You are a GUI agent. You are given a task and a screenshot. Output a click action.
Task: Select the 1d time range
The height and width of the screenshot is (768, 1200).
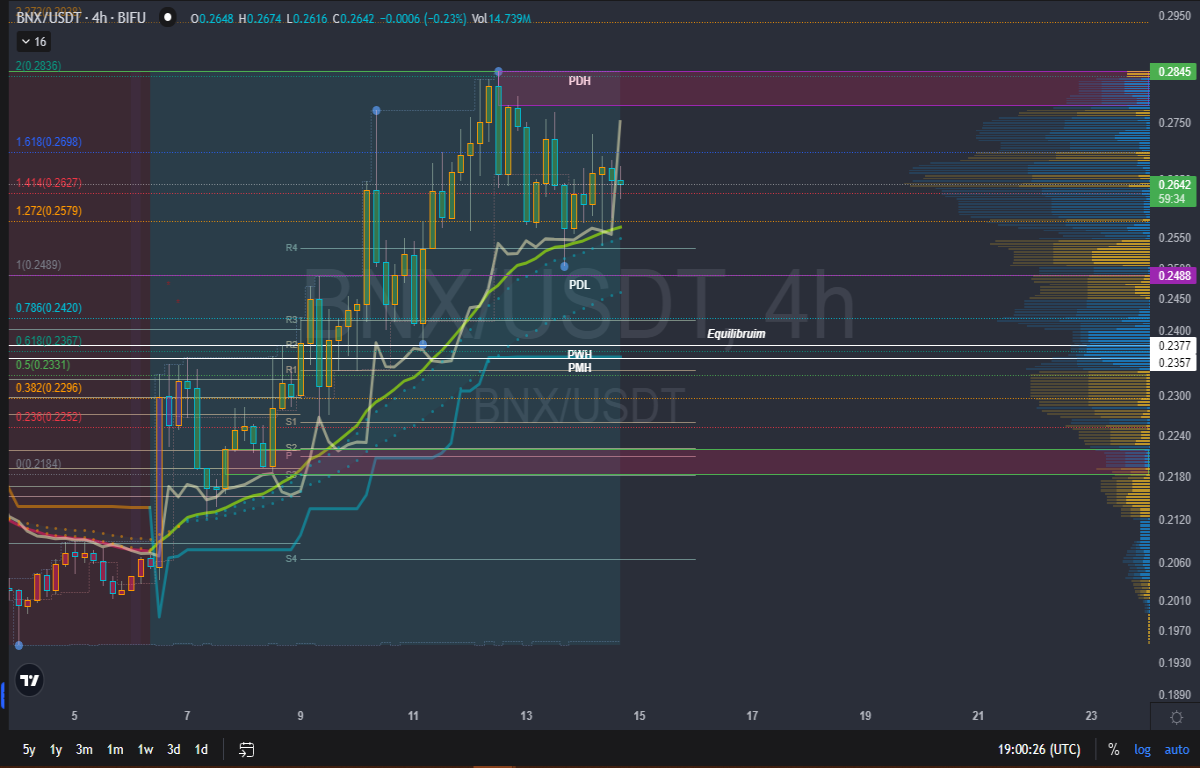click(201, 749)
